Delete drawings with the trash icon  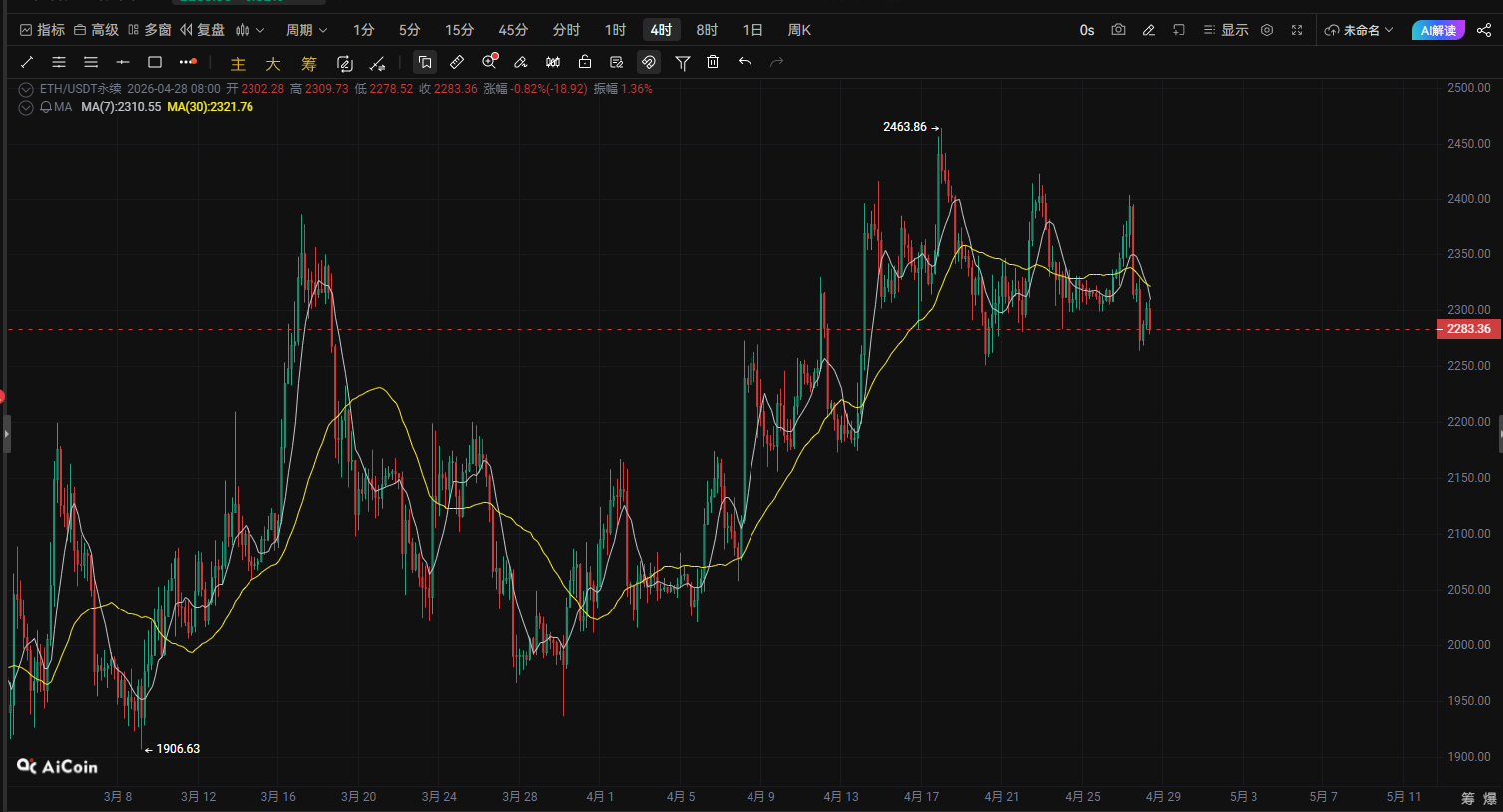[x=713, y=62]
